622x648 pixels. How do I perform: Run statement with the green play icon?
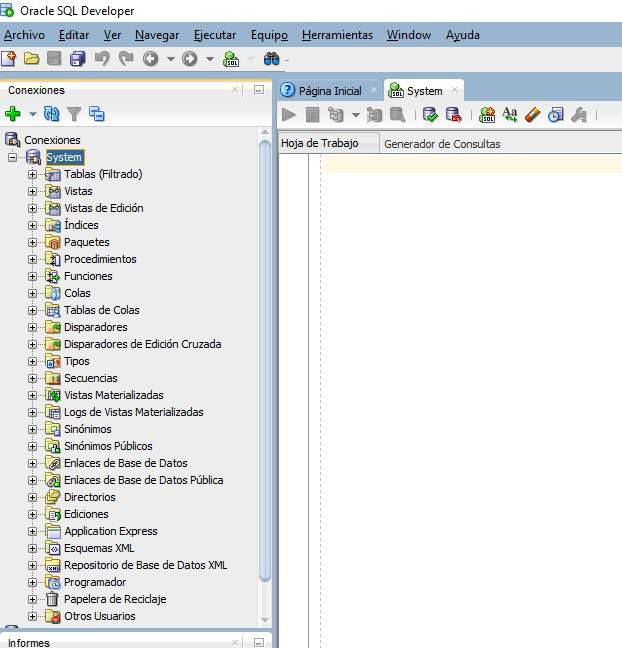coord(288,115)
